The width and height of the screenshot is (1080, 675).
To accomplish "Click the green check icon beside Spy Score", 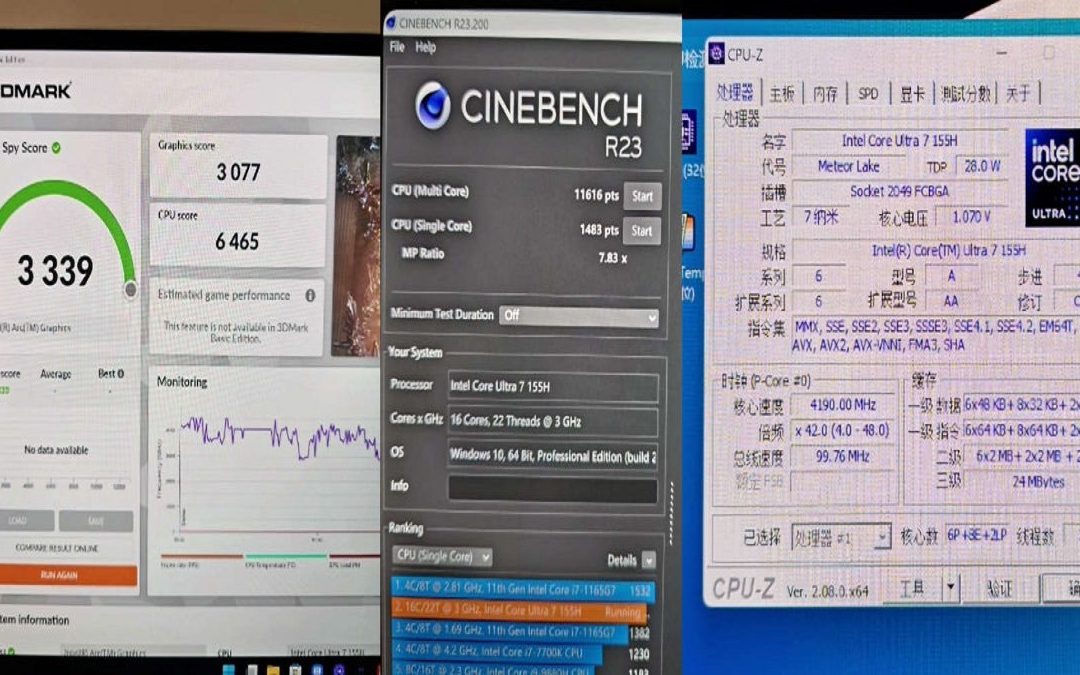I will click(56, 147).
